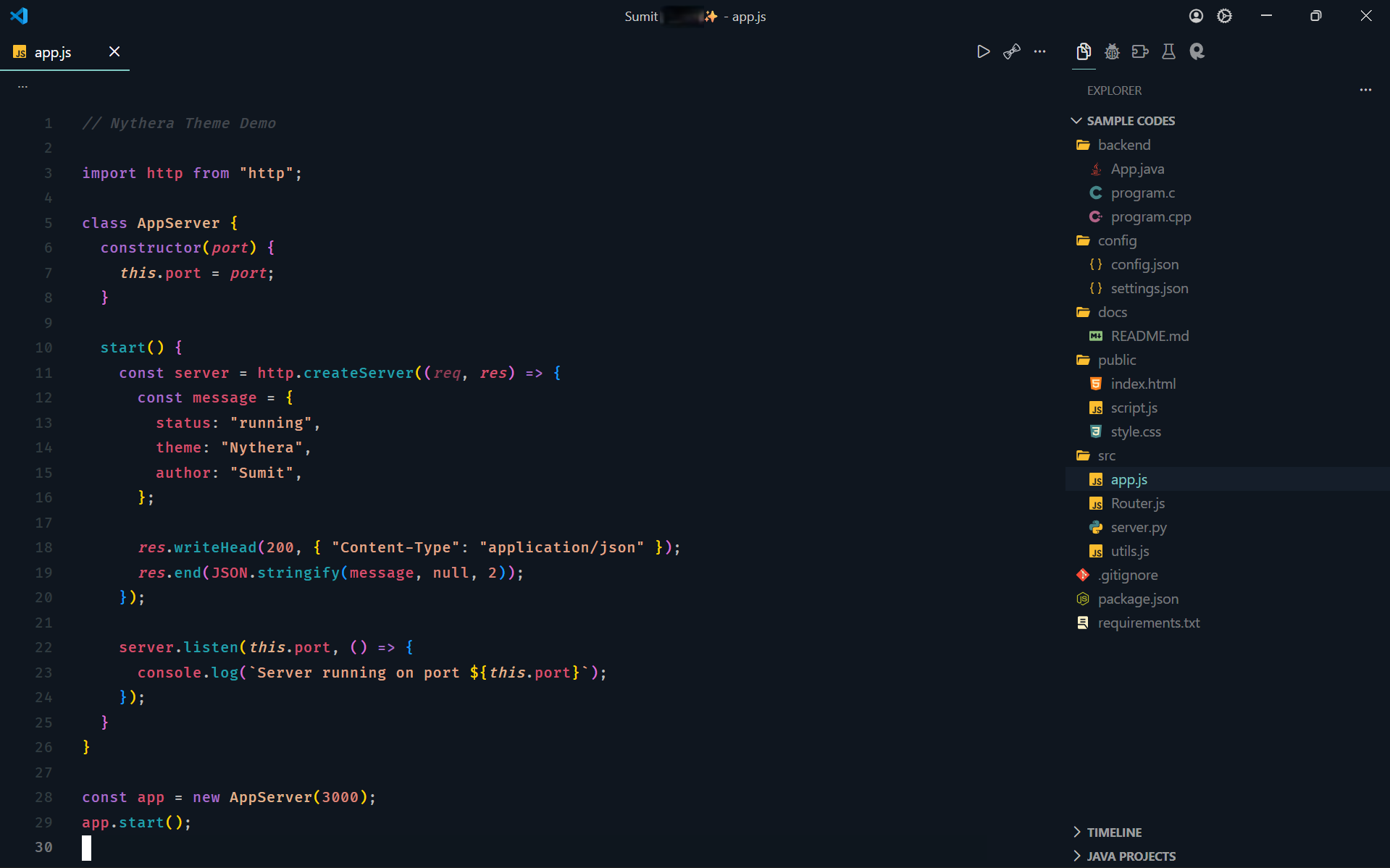
Task: Click "stringify" on line 19
Action: click(x=298, y=573)
